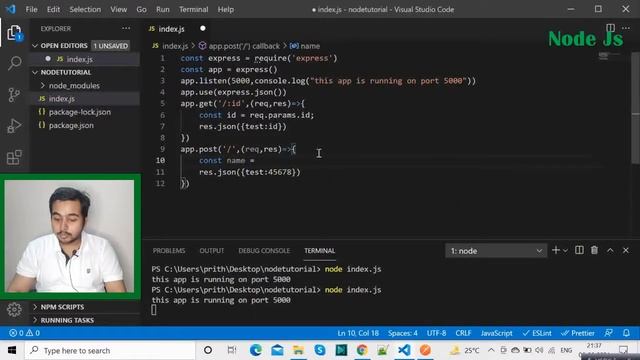Image resolution: width=640 pixels, height=360 pixels.
Task: Click ESLint status bar item
Action: pos(538,333)
